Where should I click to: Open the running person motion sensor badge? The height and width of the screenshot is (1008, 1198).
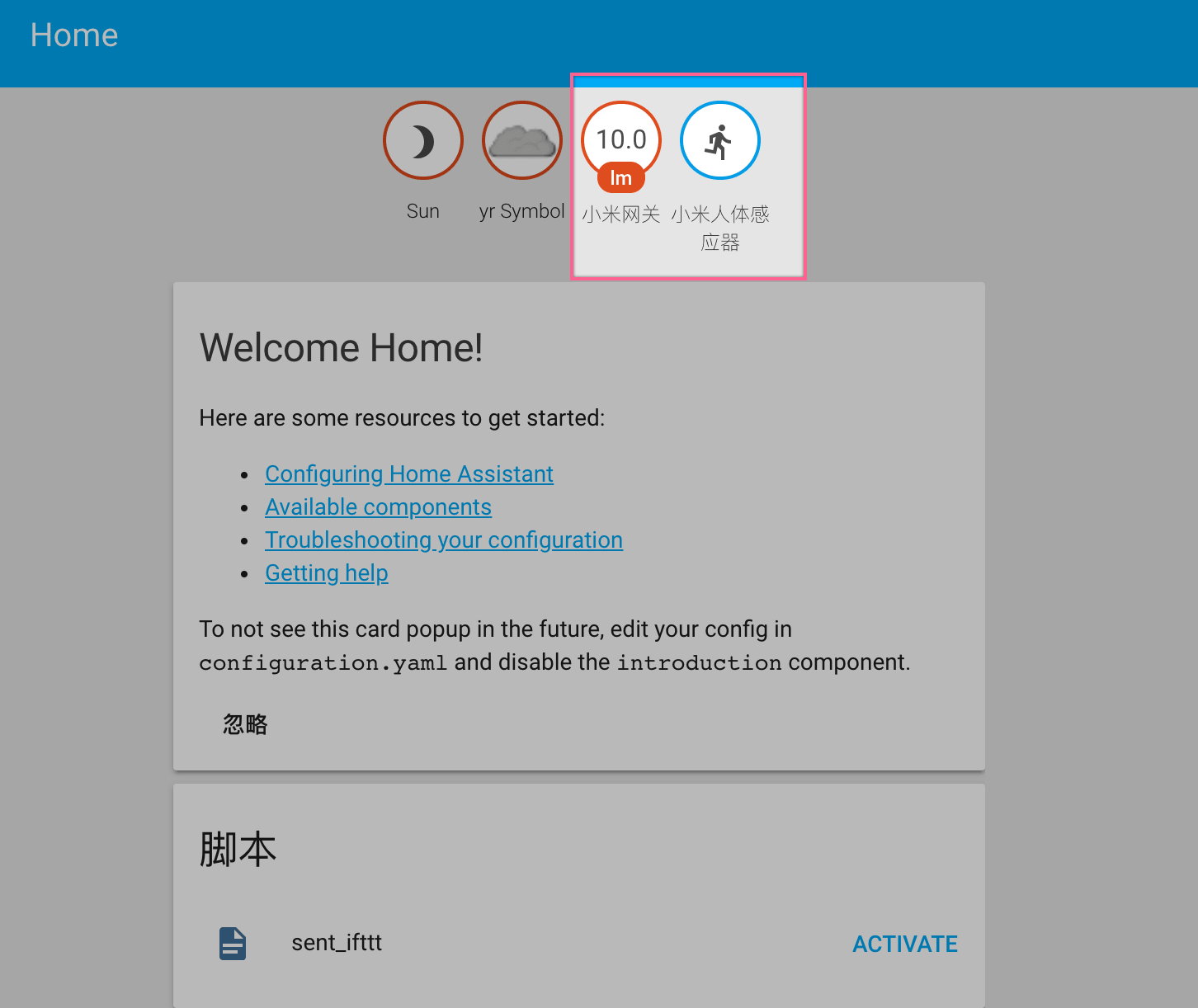pyautogui.click(x=719, y=141)
